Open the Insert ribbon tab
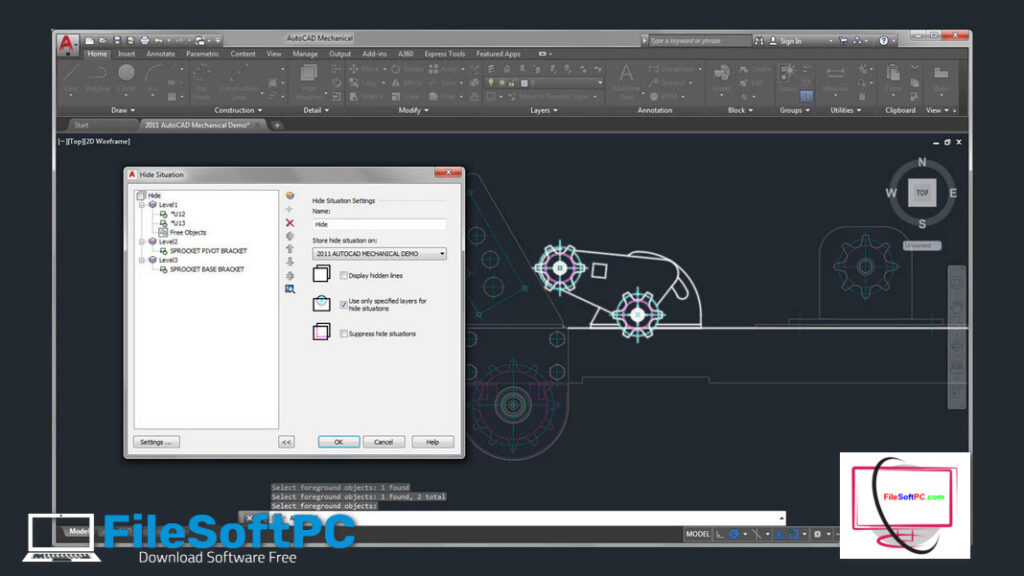The width and height of the screenshot is (1024, 576). [x=127, y=54]
